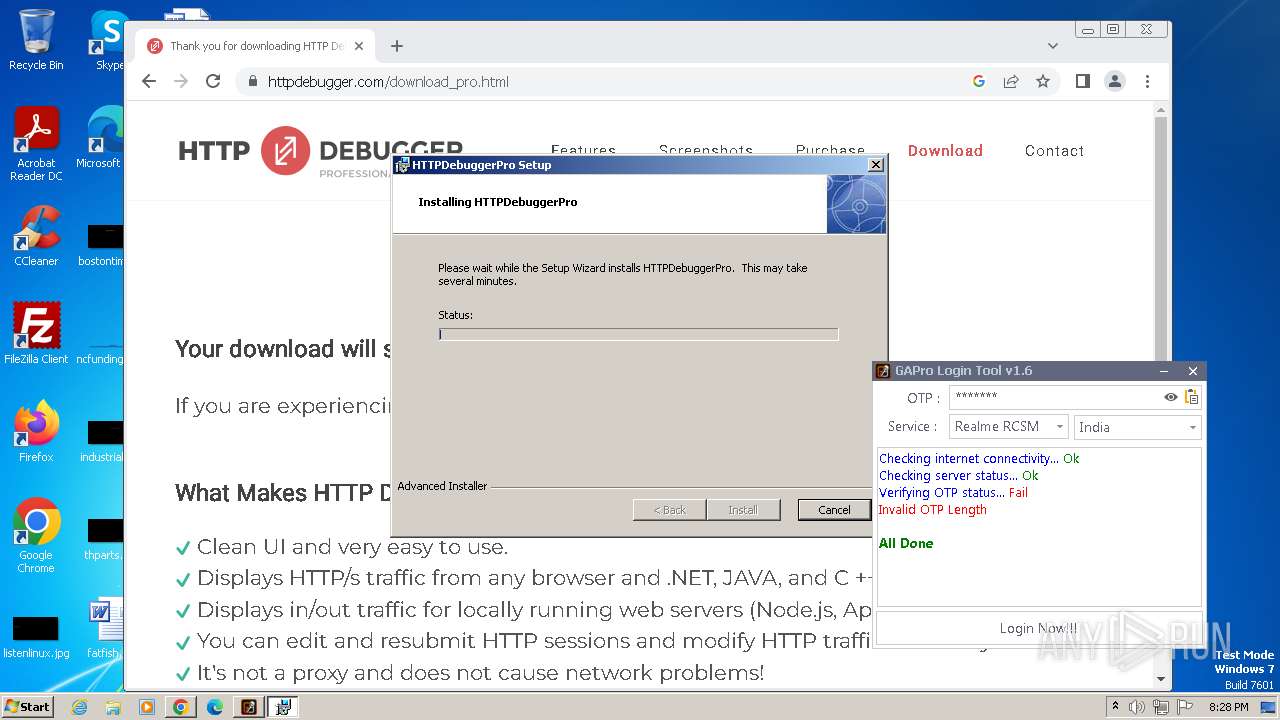Launch CCleaner from desktop
Image resolution: width=1280 pixels, height=720 pixels.
coord(36,236)
